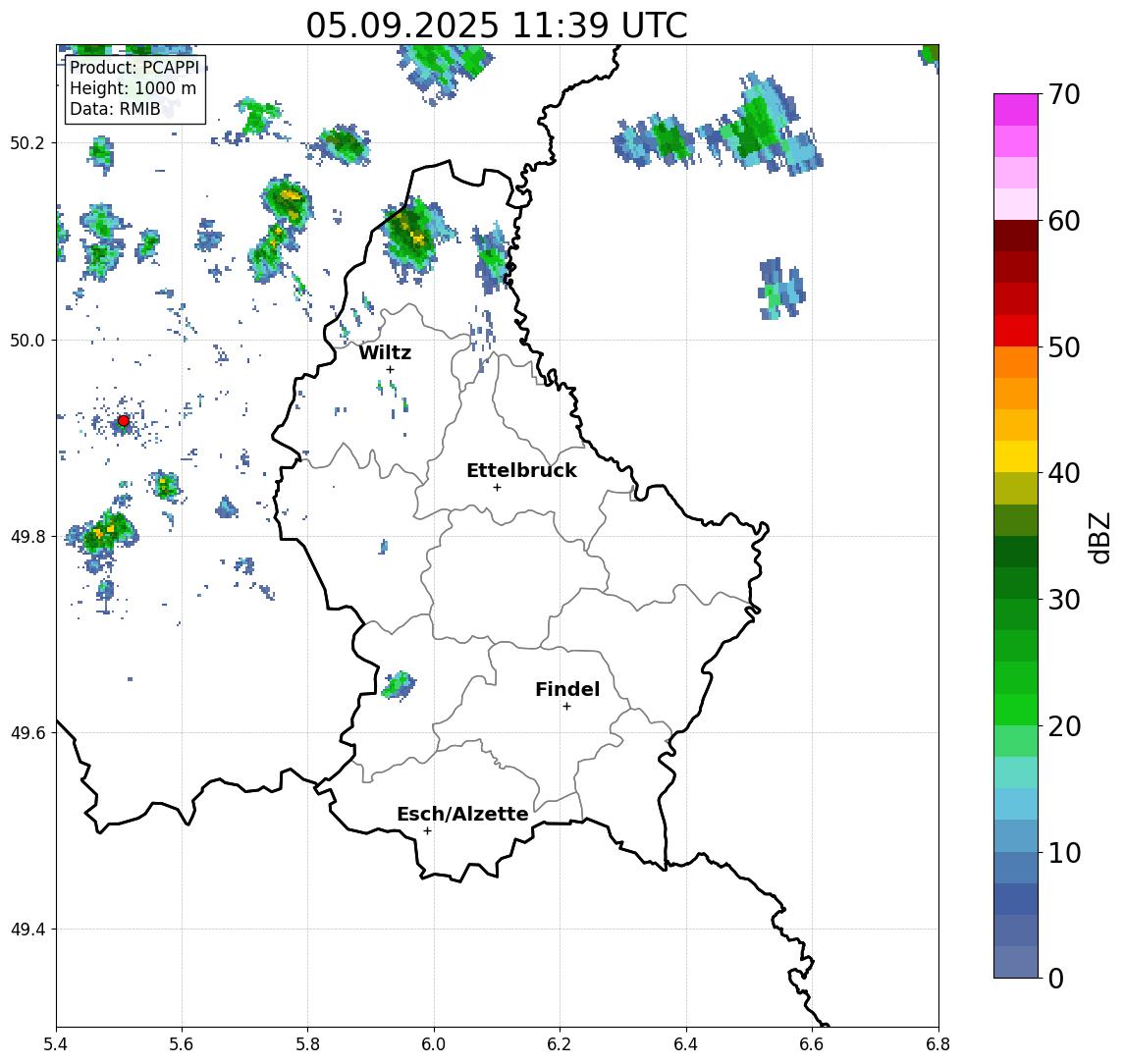Click the latitude tick label 49.8
Image resolution: width=1124 pixels, height=1064 pixels.
tap(27, 536)
